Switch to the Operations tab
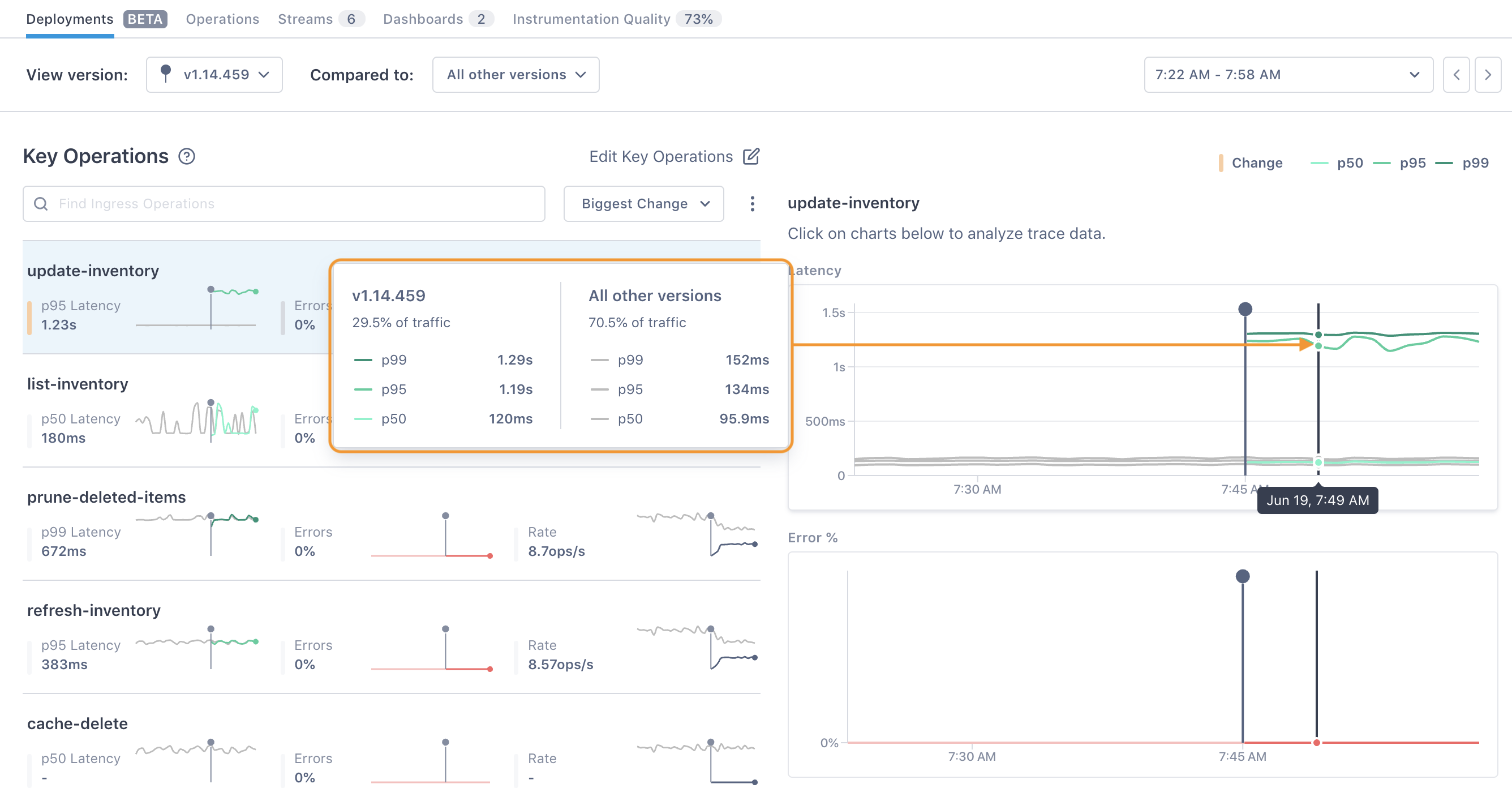The image size is (1512, 788). [222, 19]
